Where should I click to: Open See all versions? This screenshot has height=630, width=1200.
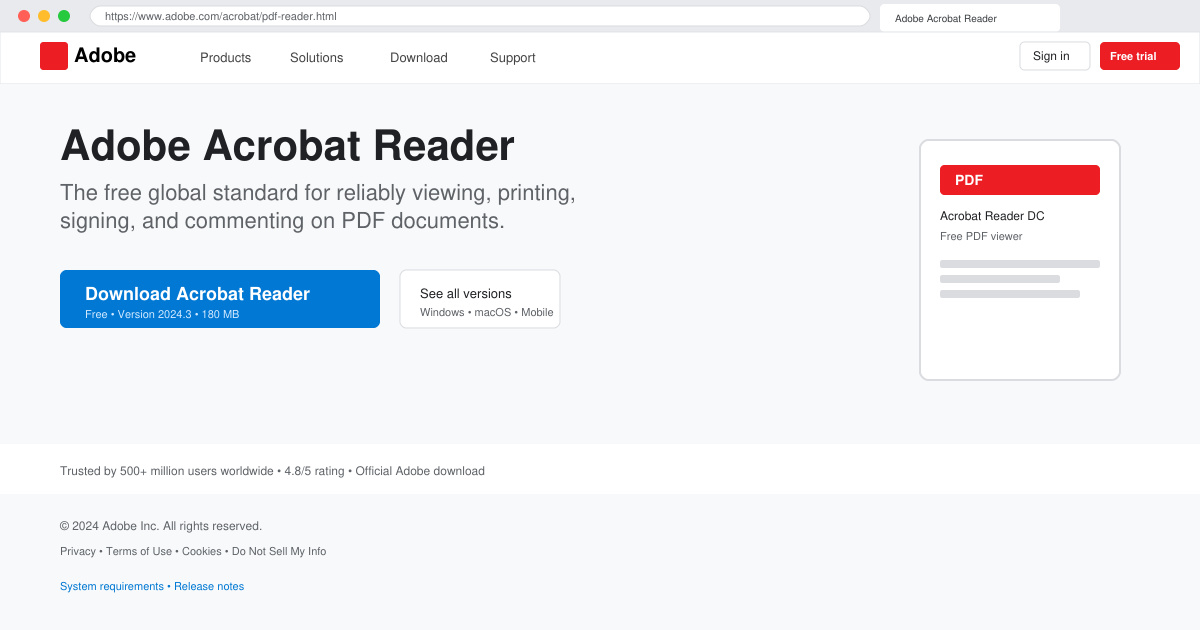(x=480, y=299)
